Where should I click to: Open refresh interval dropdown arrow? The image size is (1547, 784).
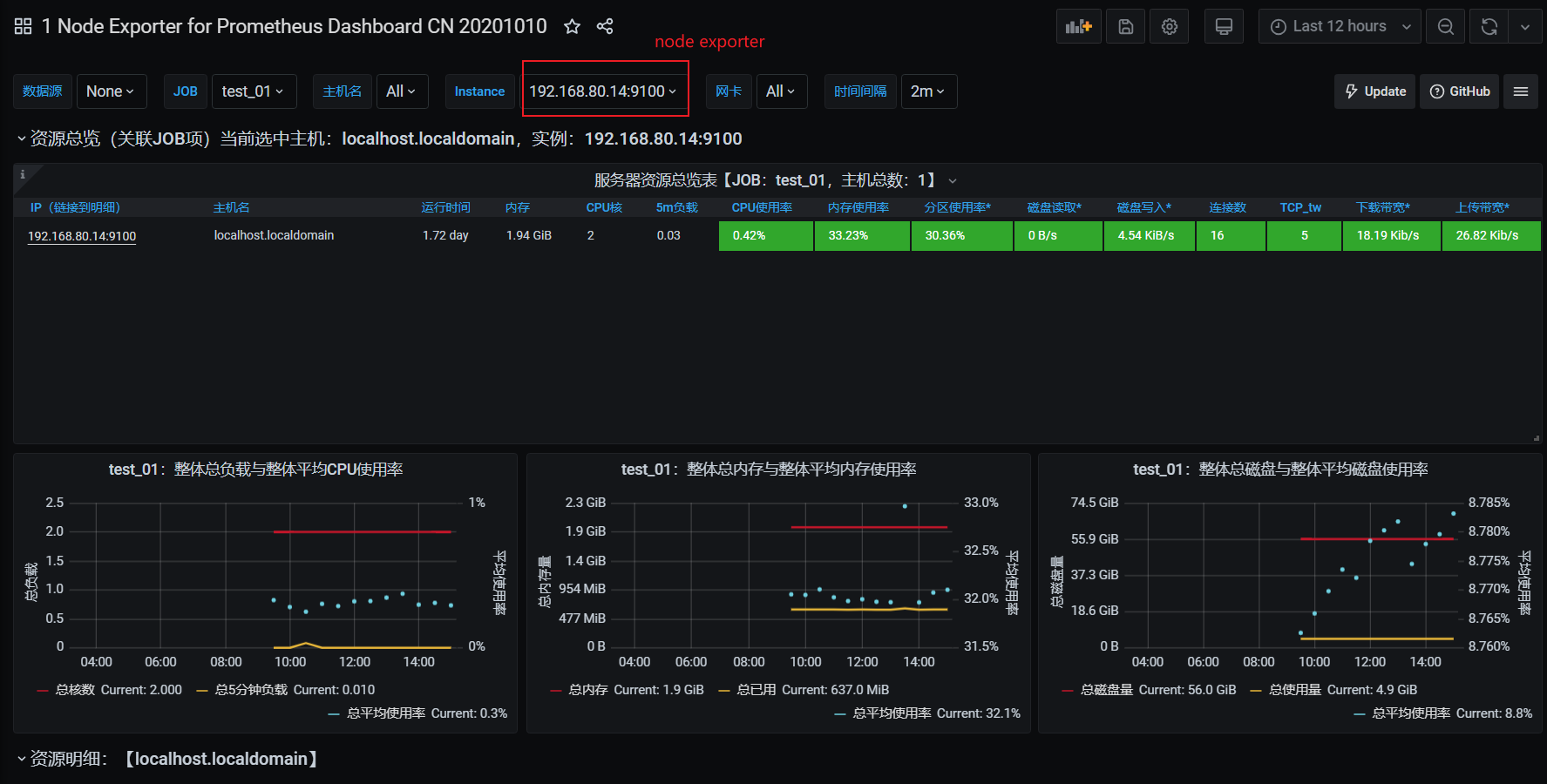pyautogui.click(x=1525, y=26)
